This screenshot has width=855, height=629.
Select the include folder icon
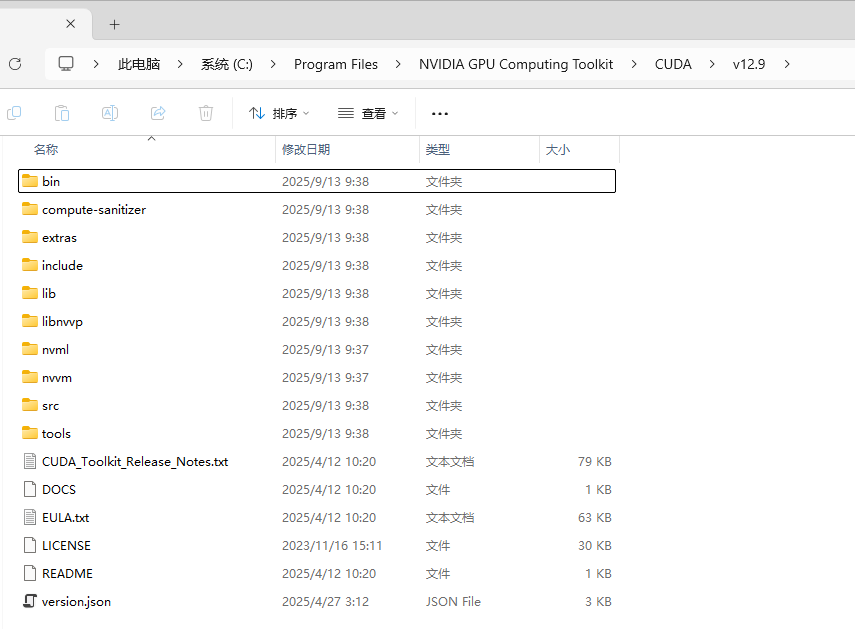(30, 265)
